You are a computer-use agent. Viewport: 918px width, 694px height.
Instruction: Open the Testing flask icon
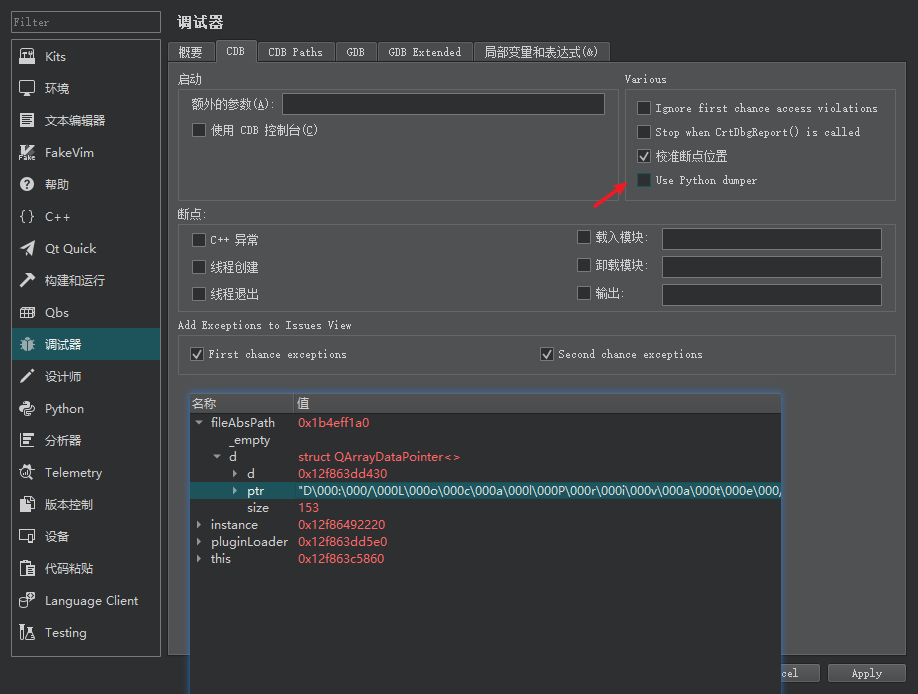[x=28, y=633]
